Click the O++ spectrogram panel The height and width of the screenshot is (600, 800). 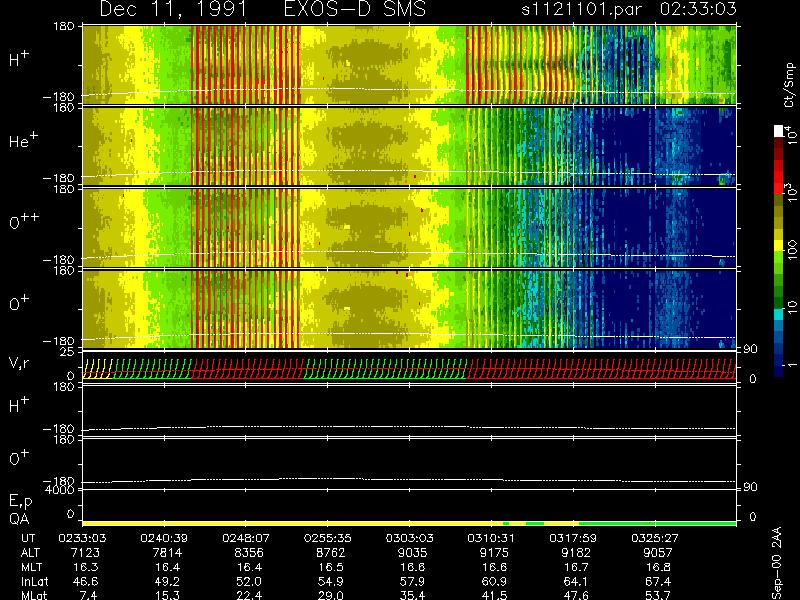[x=409, y=228]
